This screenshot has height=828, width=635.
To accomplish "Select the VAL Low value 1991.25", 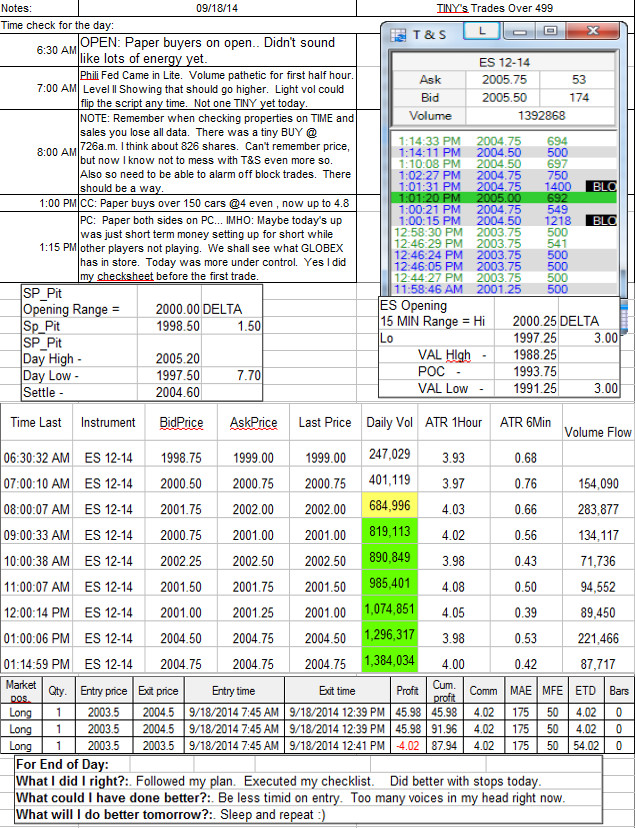I will (526, 388).
